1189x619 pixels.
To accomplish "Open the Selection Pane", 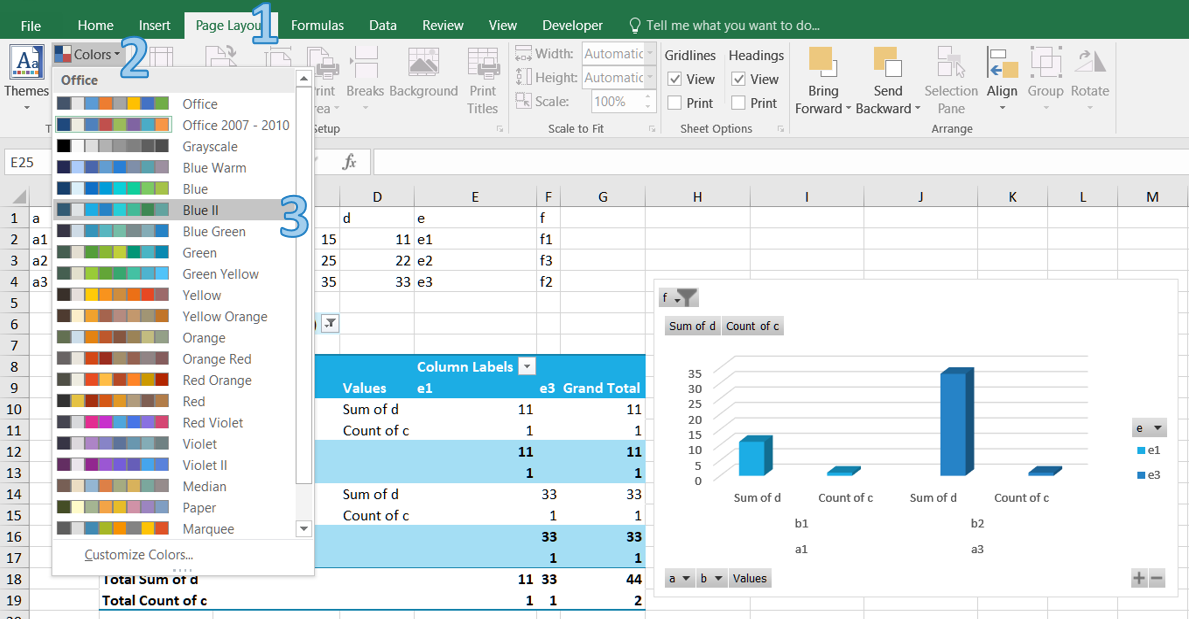I will pyautogui.click(x=950, y=64).
